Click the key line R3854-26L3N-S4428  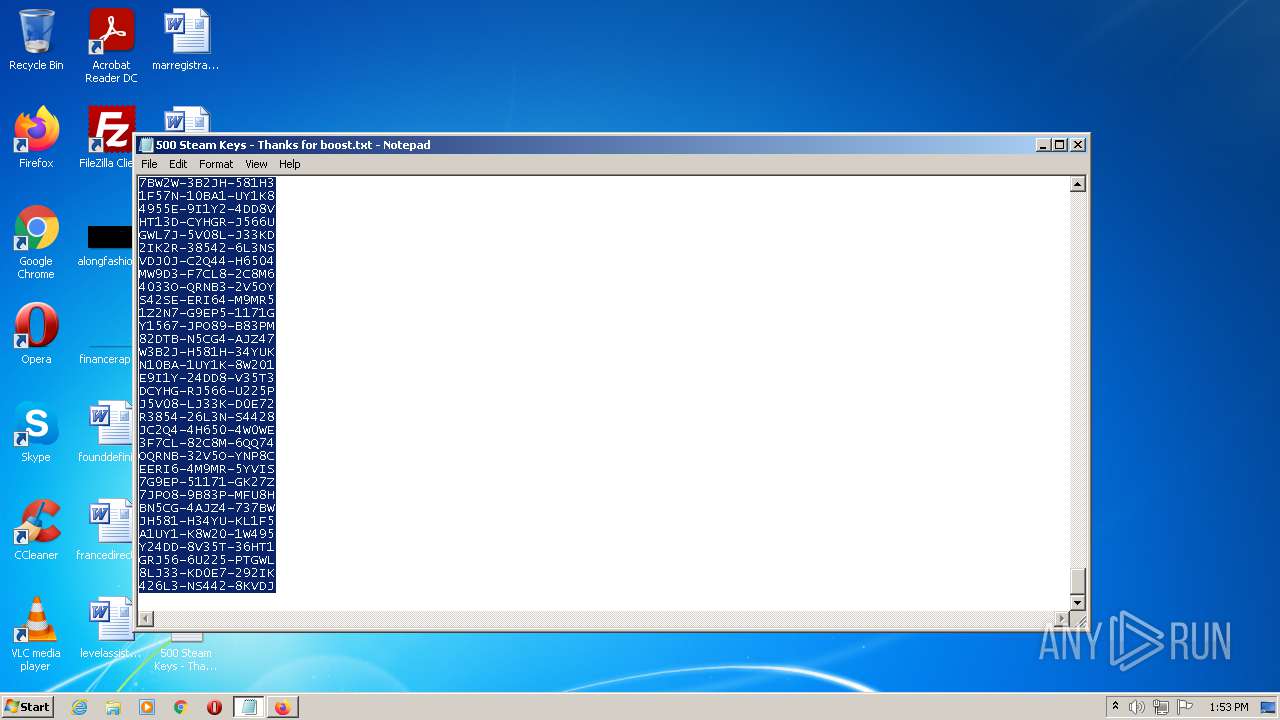pyautogui.click(x=207, y=417)
